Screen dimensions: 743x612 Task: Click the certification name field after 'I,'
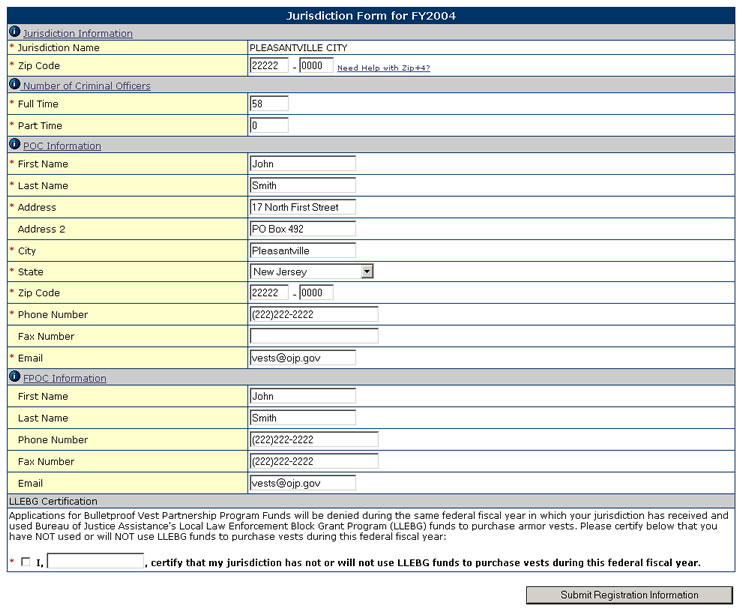95,562
